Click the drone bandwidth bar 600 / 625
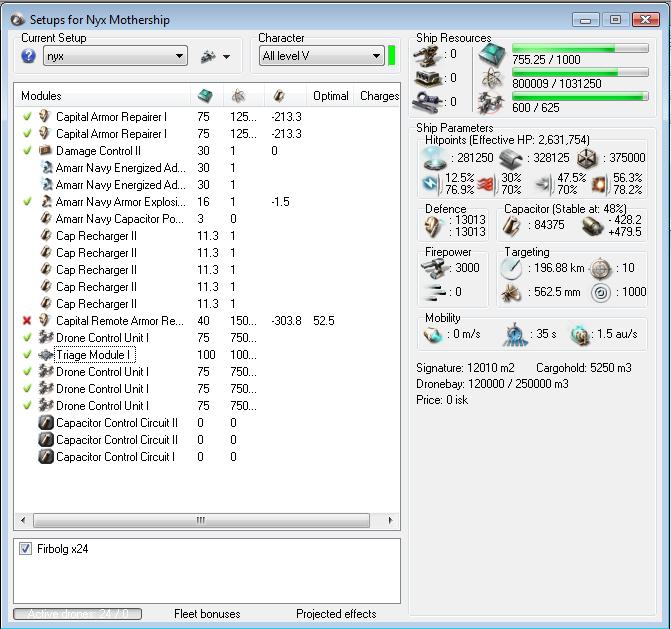This screenshot has width=671, height=629. 580,96
